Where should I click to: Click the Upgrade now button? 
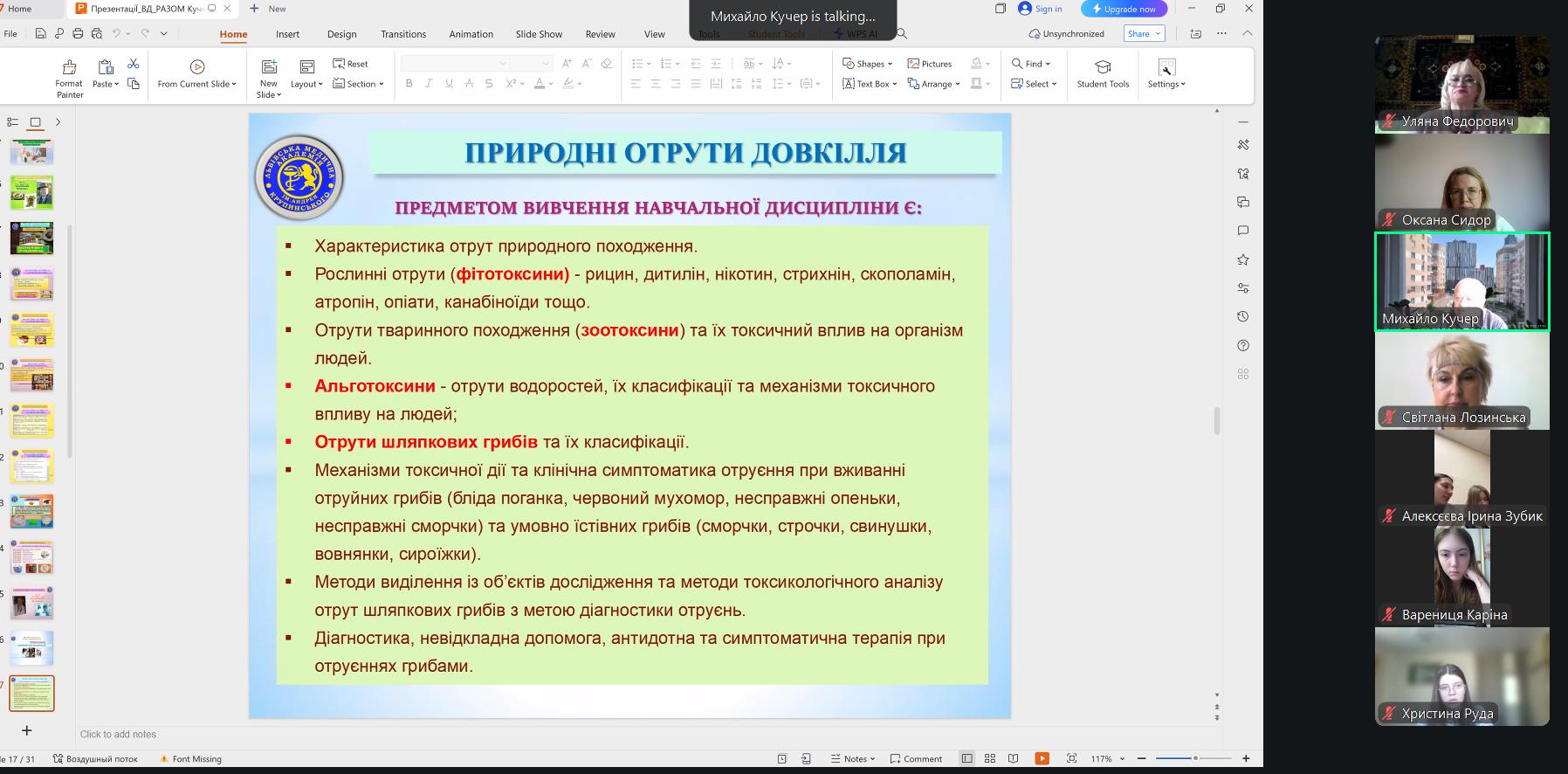point(1124,9)
